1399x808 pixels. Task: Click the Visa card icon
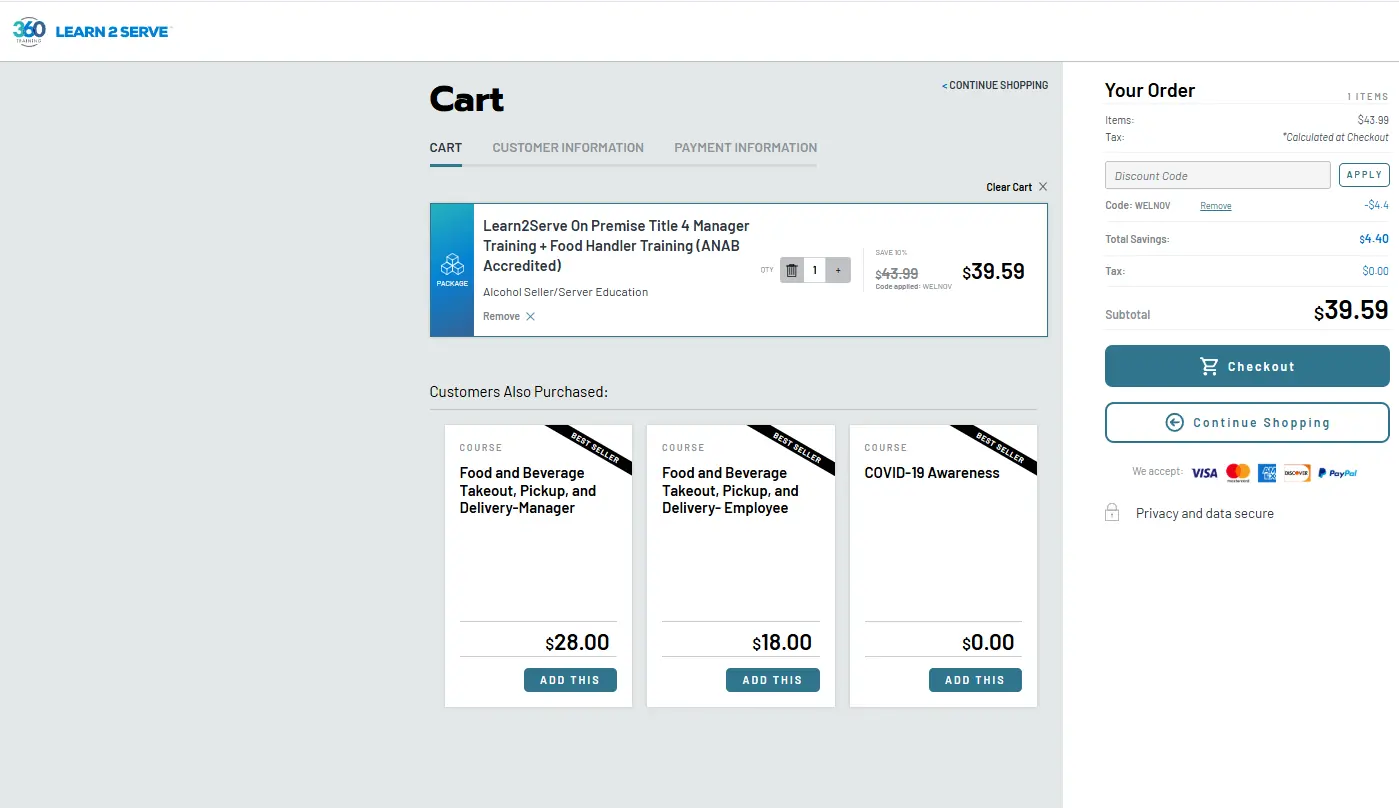click(x=1204, y=472)
